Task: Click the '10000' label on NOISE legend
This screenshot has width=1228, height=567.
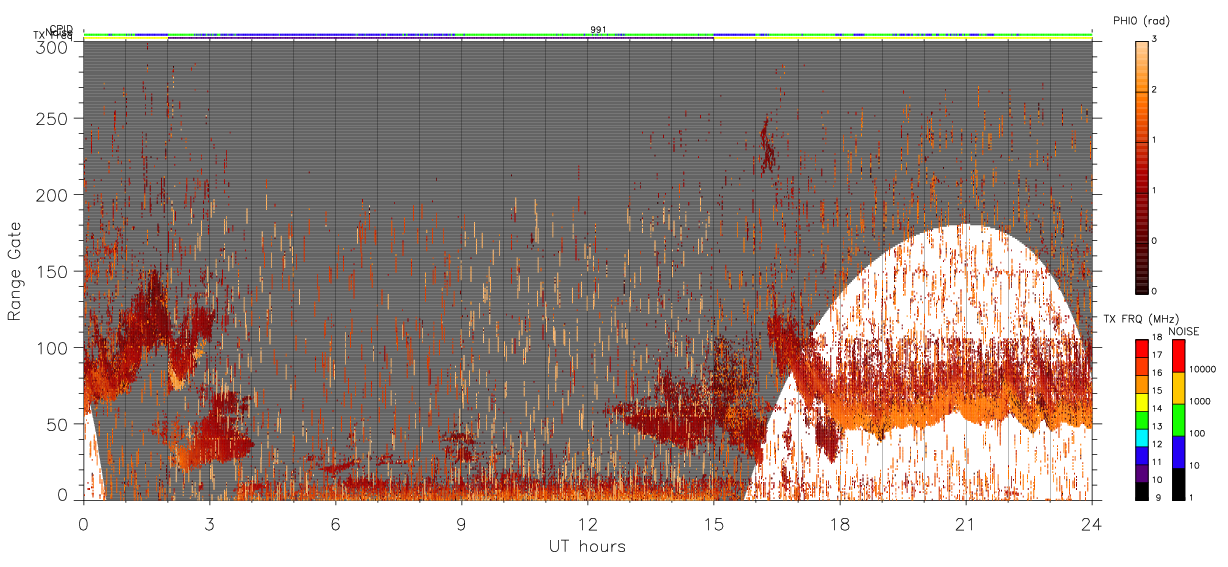Action: 1202,370
